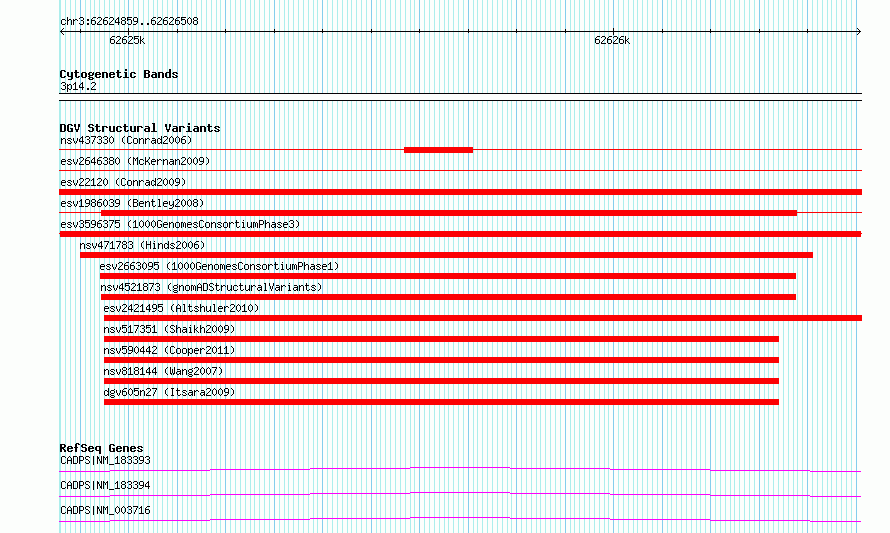Click the red bar under nsv4521873
This screenshot has width=890, height=533.
448,297
